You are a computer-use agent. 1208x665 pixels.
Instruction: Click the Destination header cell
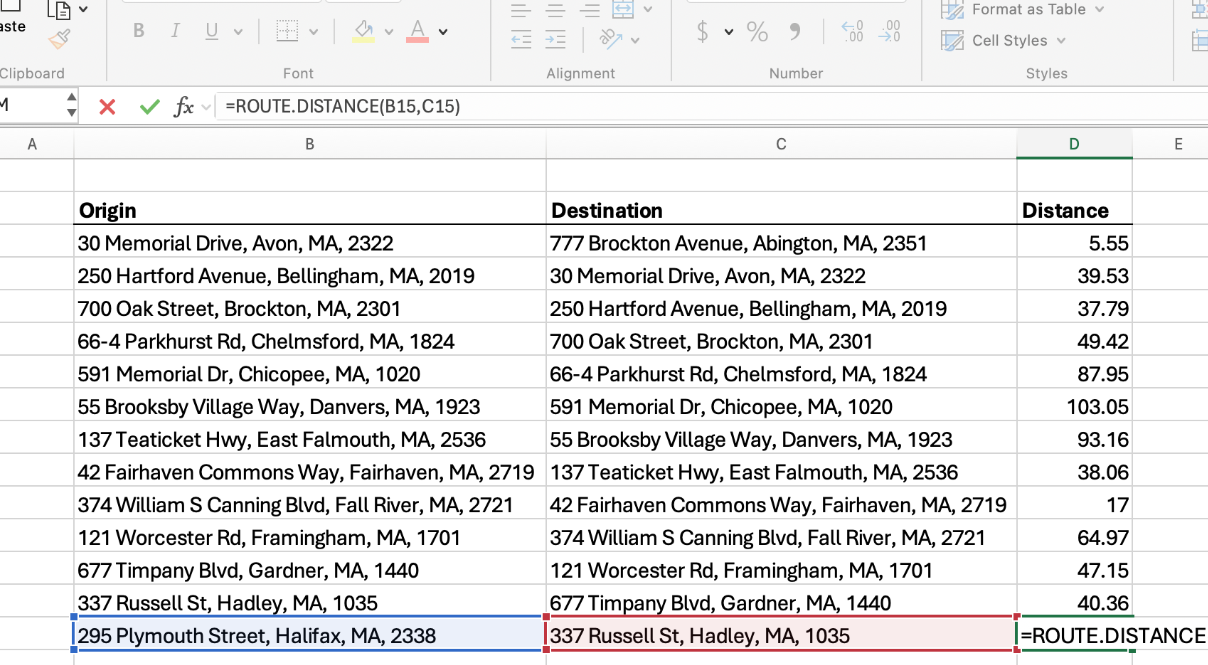781,210
